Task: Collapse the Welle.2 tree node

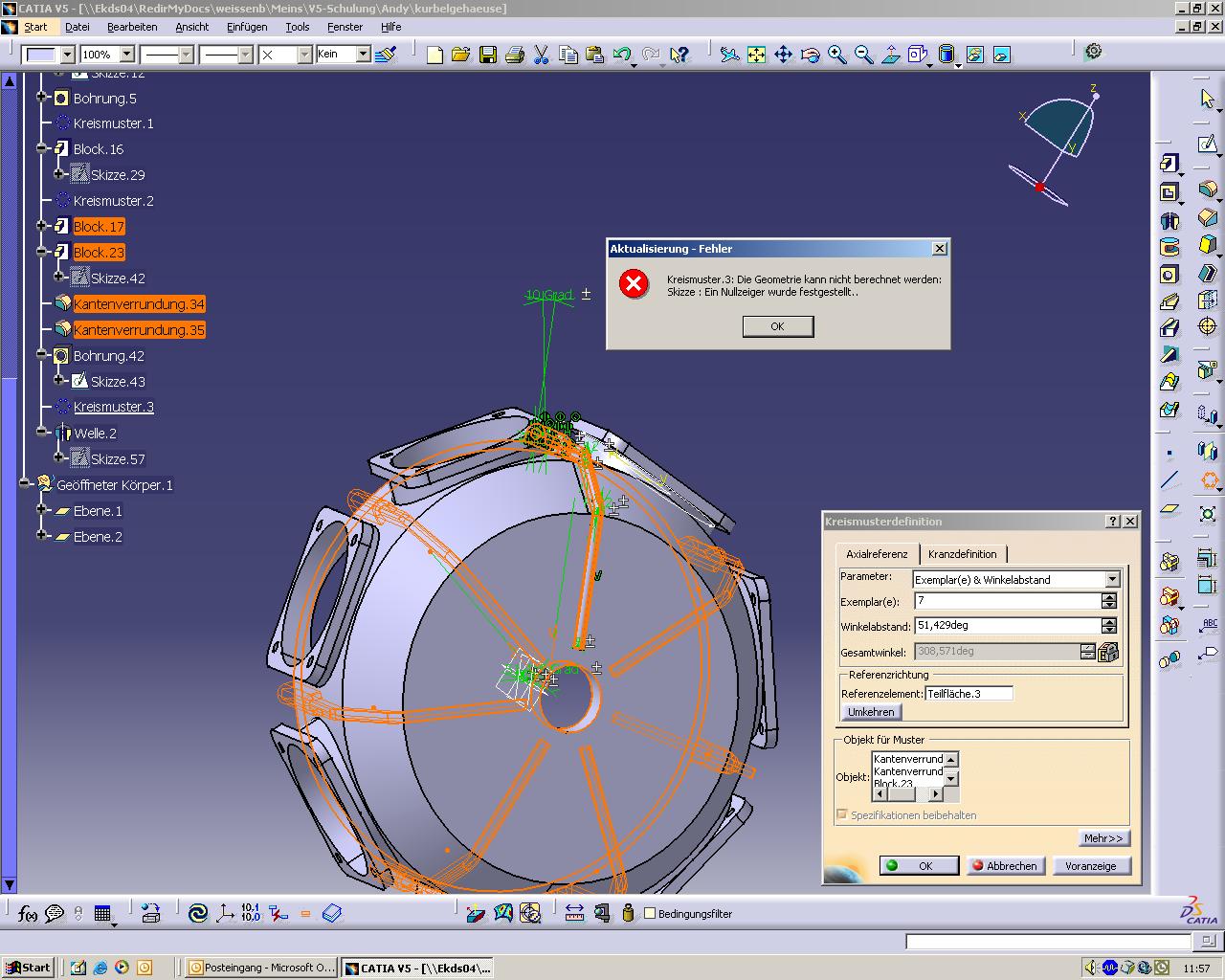Action: click(42, 433)
